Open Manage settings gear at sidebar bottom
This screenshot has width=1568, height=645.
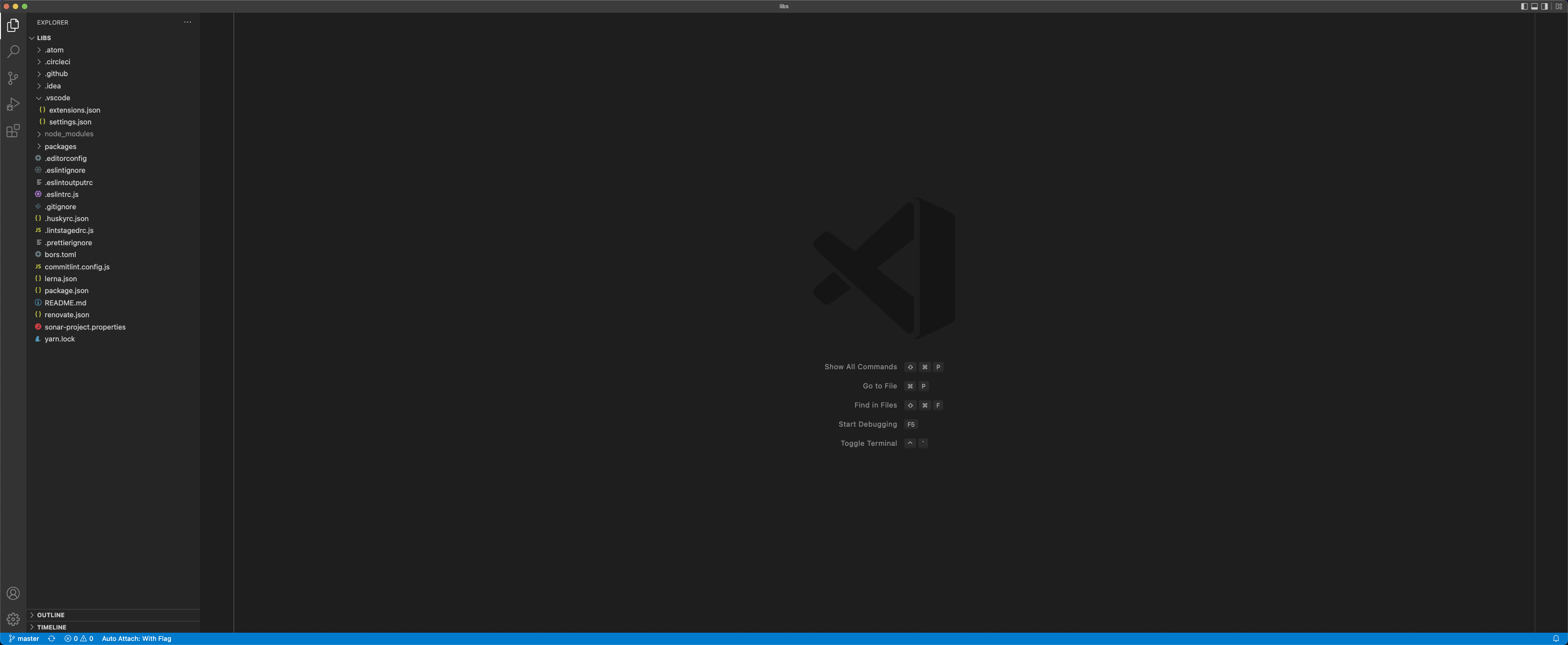pos(13,619)
